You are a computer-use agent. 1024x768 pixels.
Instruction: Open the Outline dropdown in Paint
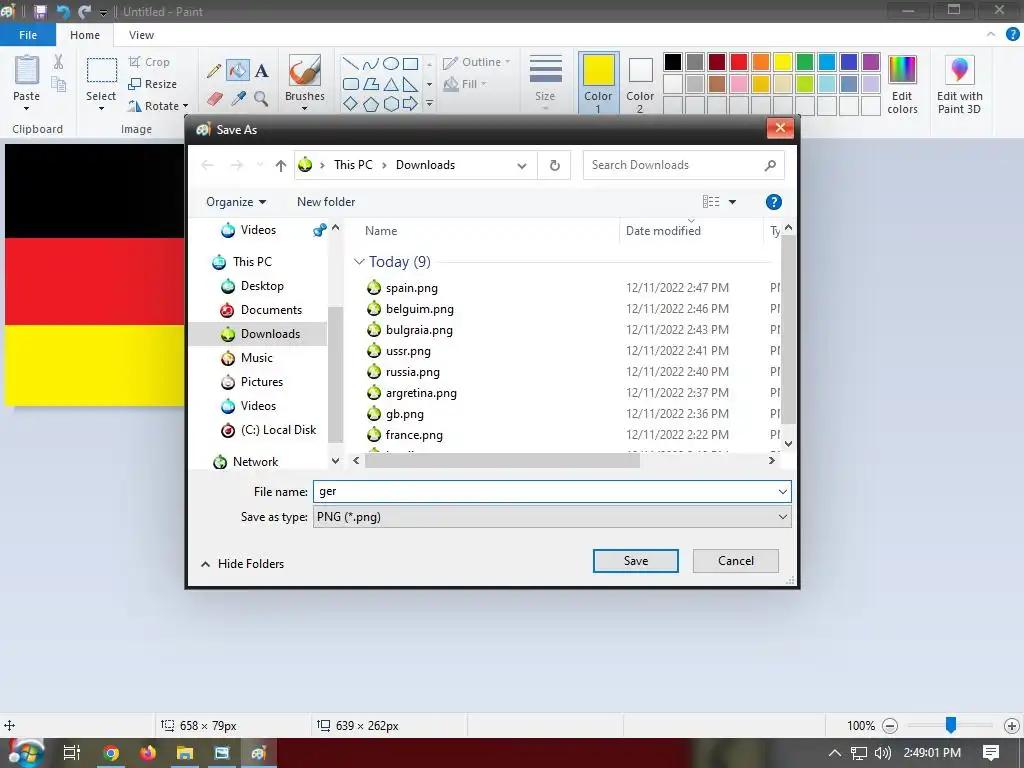pyautogui.click(x=477, y=62)
